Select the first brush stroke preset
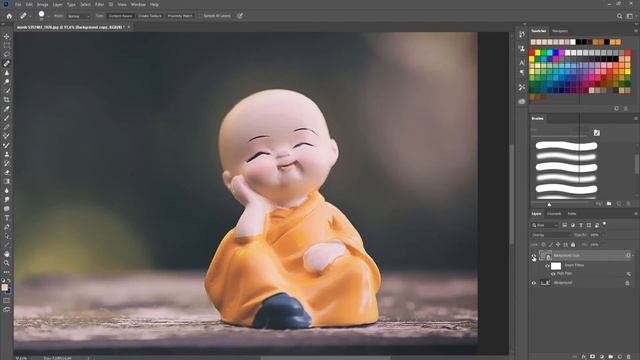Image resolution: width=640 pixels, height=360 pixels. point(566,146)
